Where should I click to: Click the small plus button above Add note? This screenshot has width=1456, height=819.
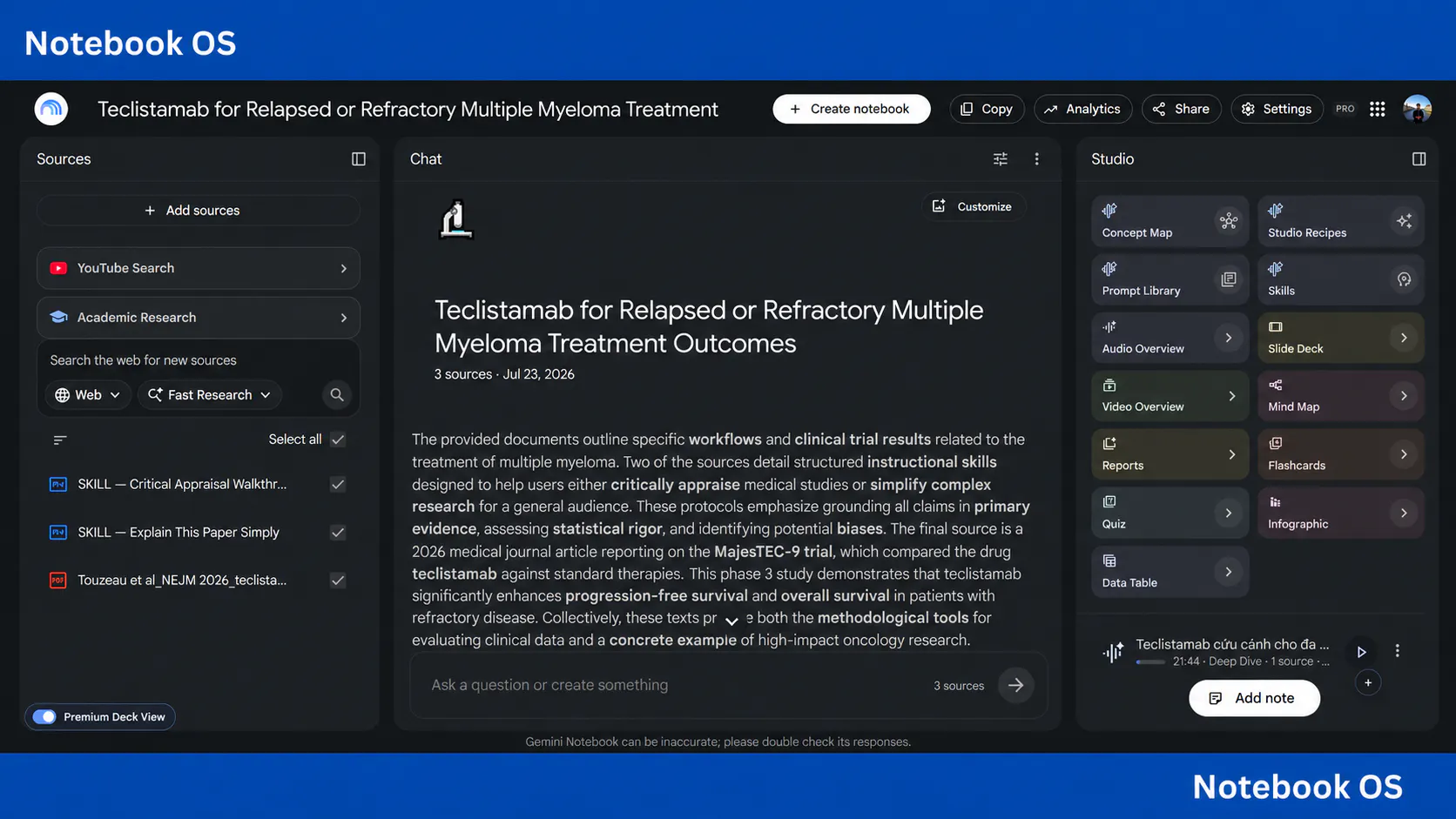(x=1368, y=682)
